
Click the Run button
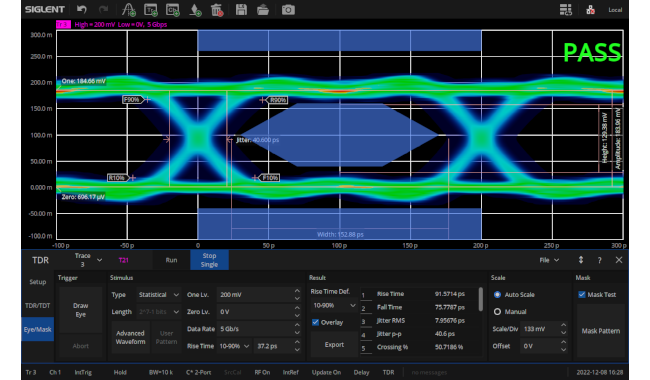(x=171, y=260)
